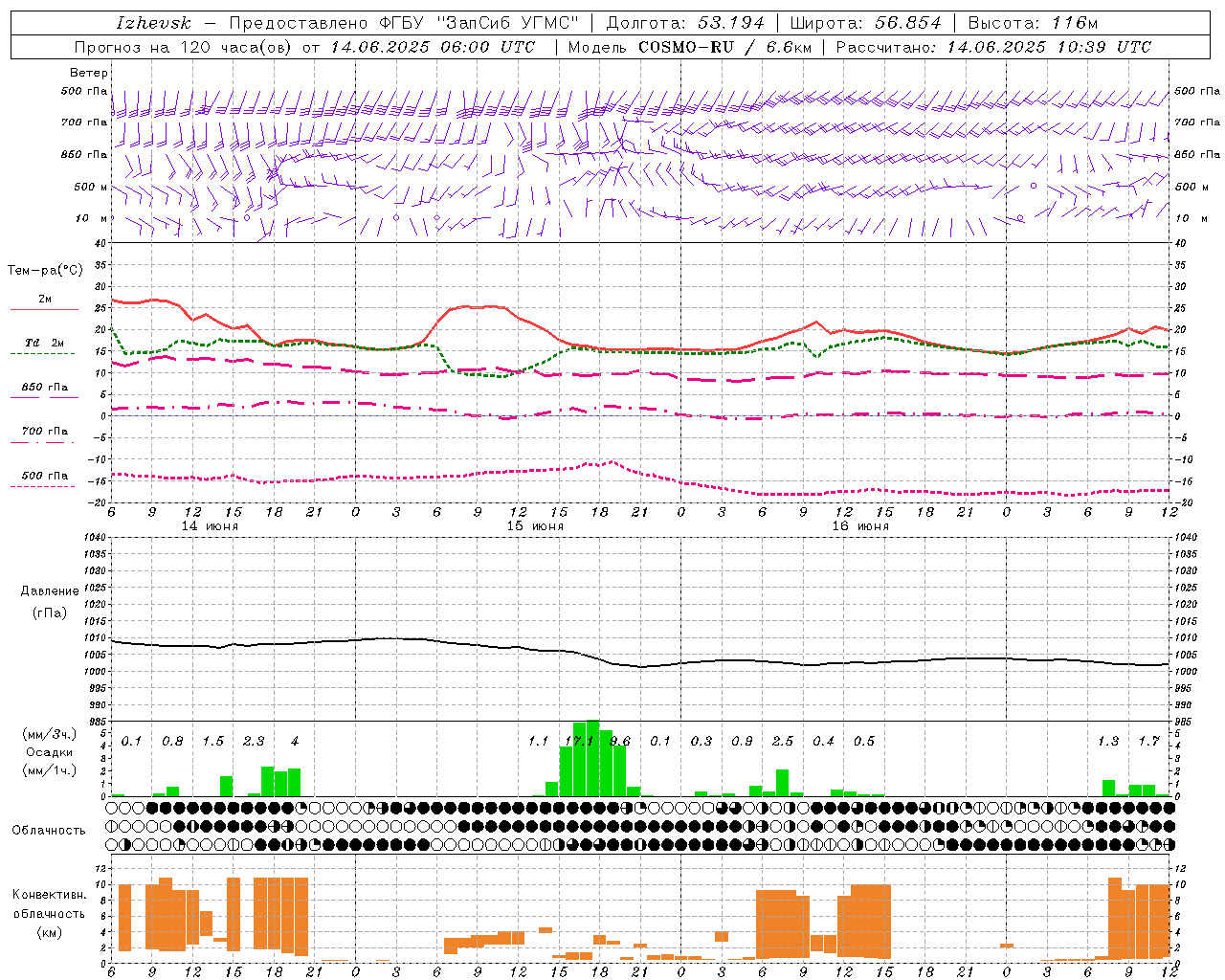Select the computed time 14.06.2025 10:39 UTC
1225x980 pixels.
[1049, 47]
